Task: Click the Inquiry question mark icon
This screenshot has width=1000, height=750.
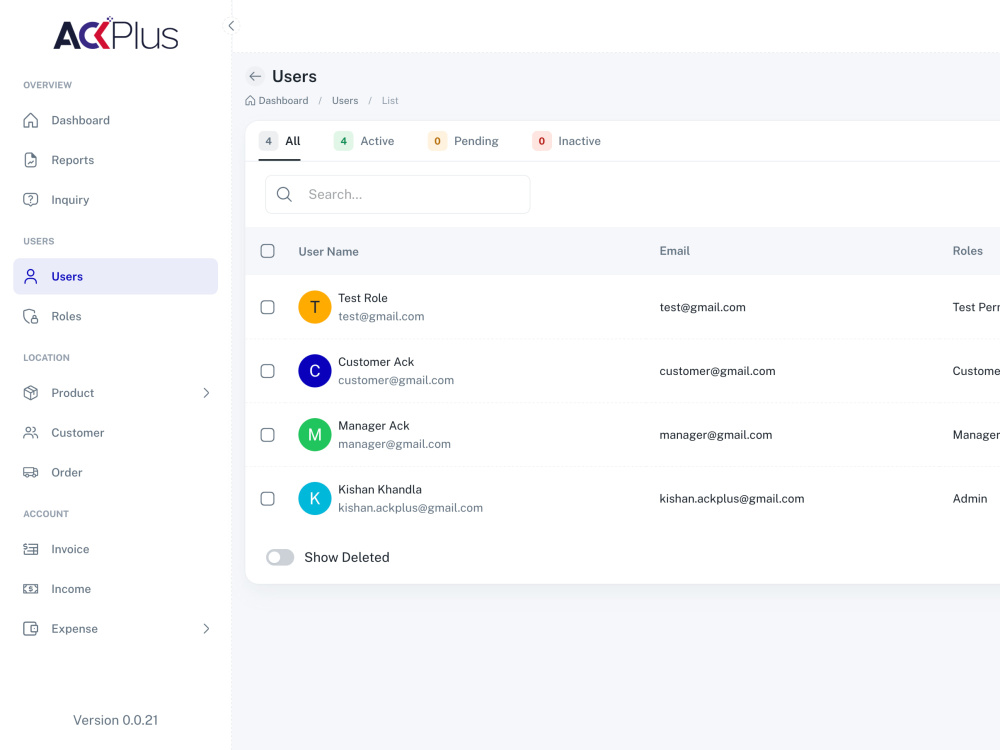Action: tap(31, 200)
